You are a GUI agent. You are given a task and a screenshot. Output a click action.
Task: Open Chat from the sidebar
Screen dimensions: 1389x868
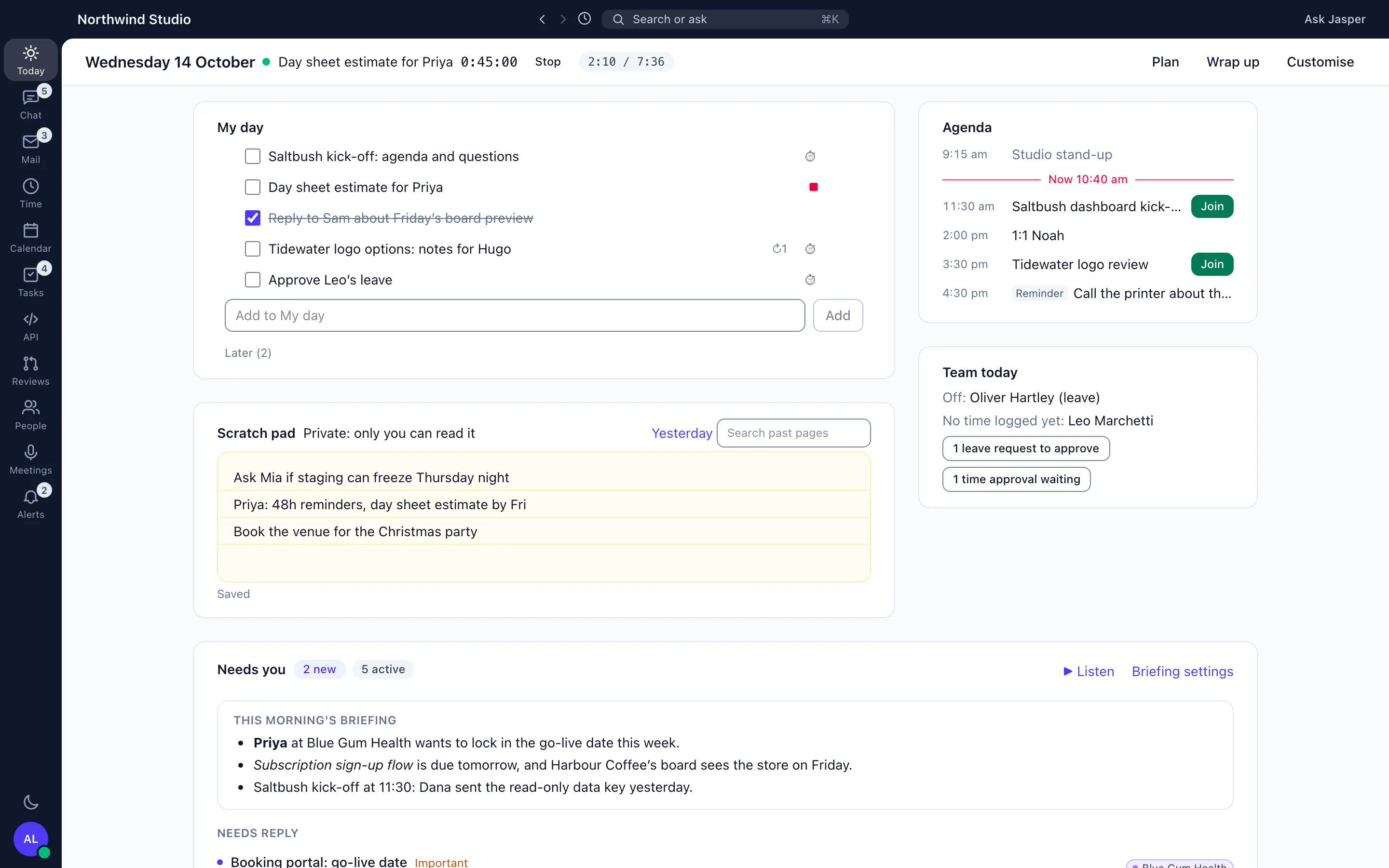[x=30, y=104]
